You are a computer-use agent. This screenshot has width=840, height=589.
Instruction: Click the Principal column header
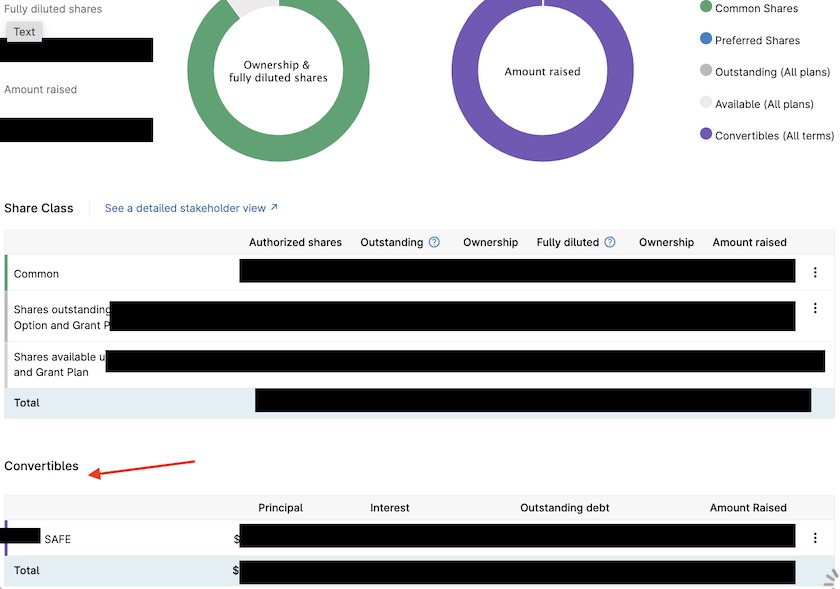[x=280, y=508]
